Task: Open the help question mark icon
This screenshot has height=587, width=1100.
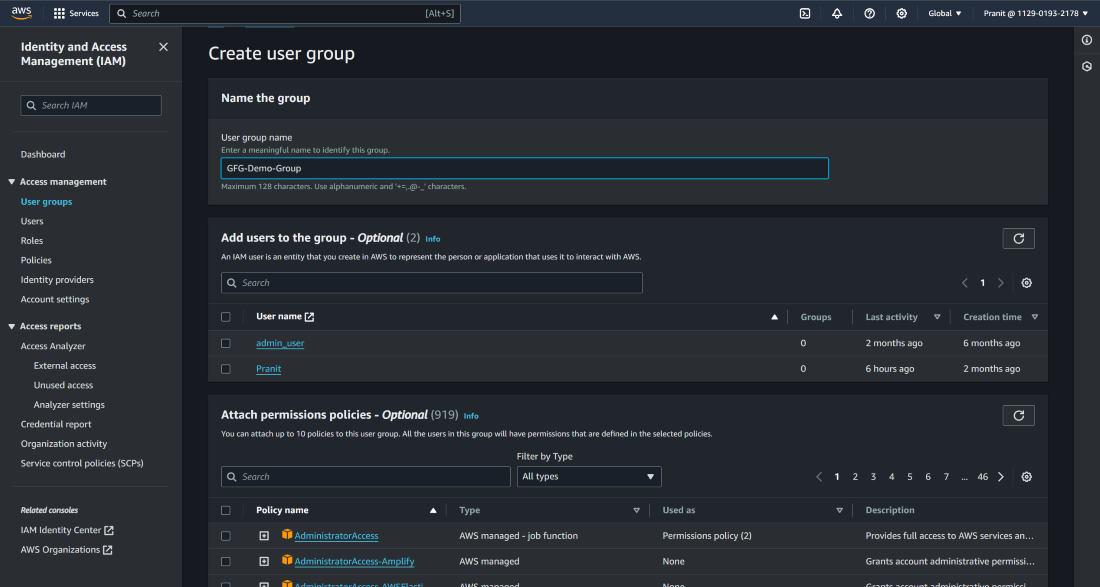Action: coord(869,13)
